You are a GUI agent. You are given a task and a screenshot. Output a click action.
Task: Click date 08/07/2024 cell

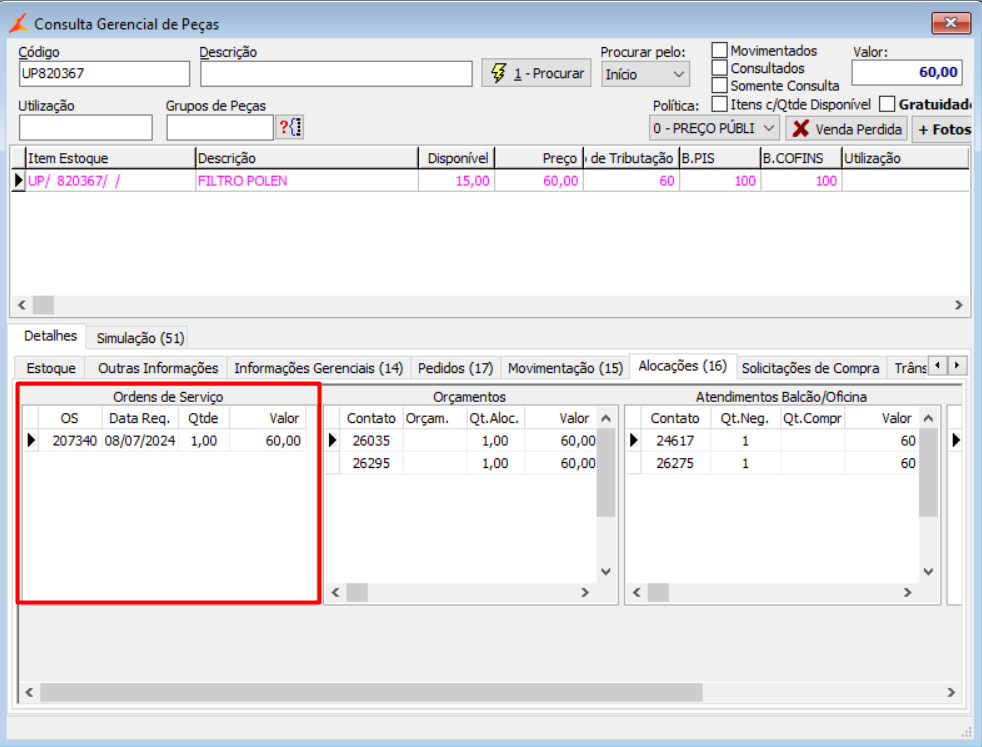click(x=140, y=441)
